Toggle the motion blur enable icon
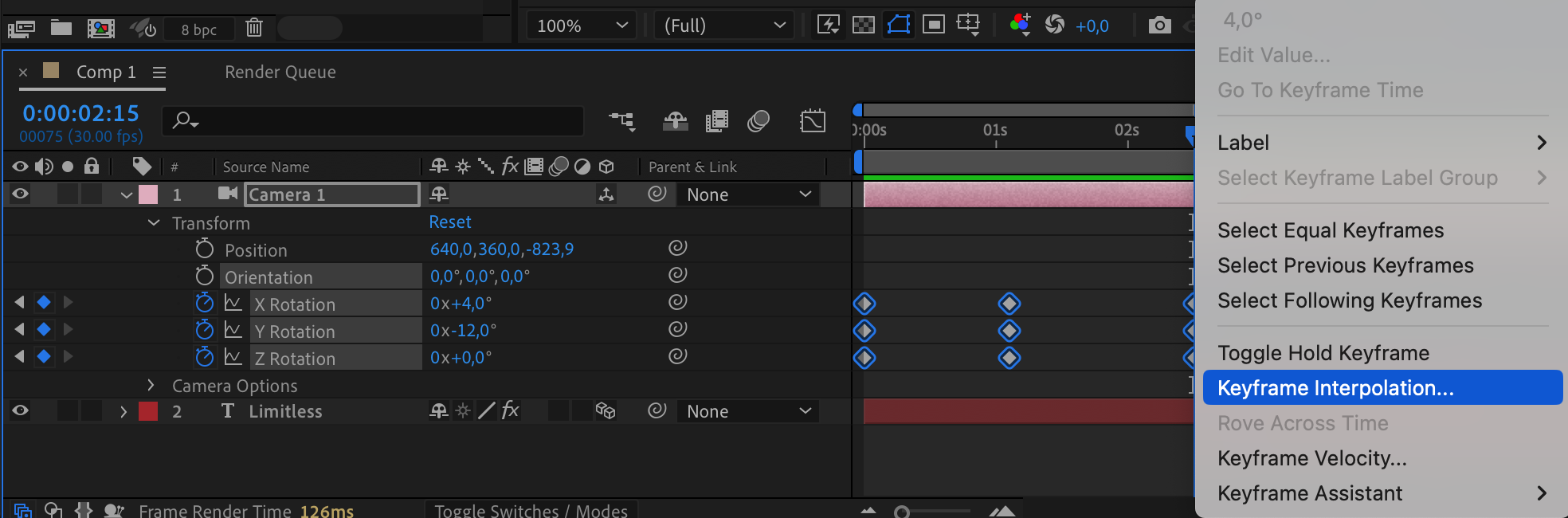1568x518 pixels. coord(758,121)
